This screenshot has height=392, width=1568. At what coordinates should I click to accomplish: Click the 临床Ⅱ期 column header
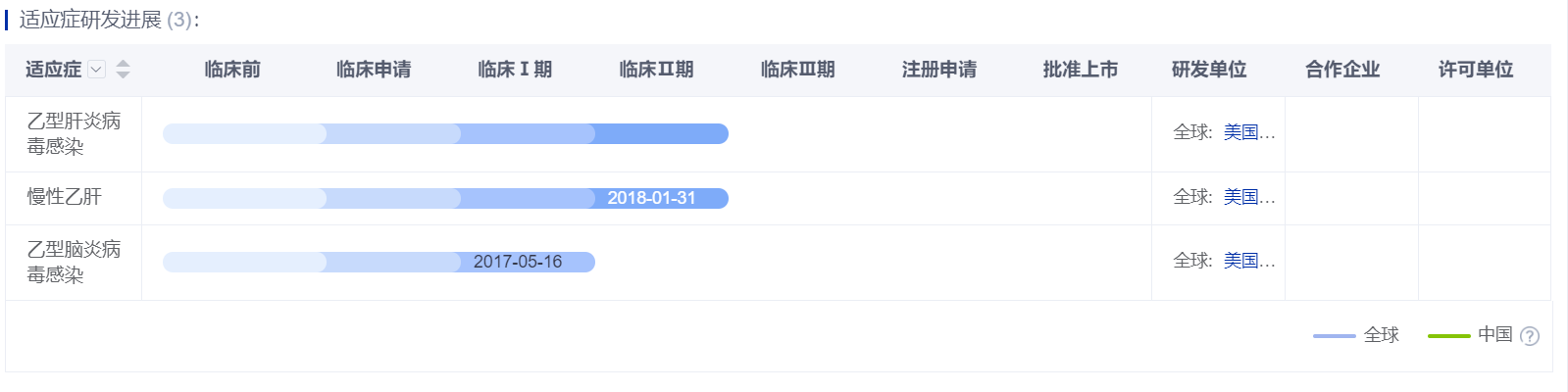[x=656, y=70]
